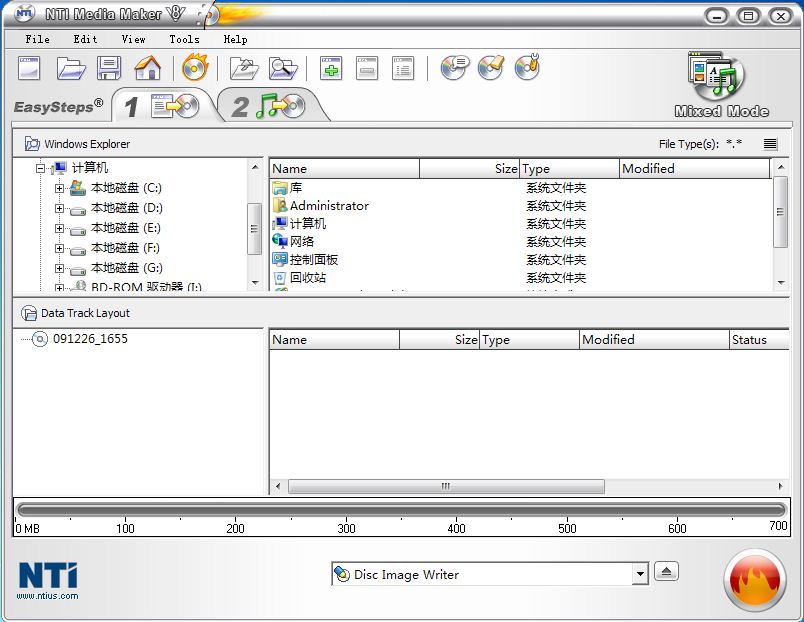Viewport: 804px width, 622px height.
Task: Select the 库 folder in file list
Action: tap(296, 188)
